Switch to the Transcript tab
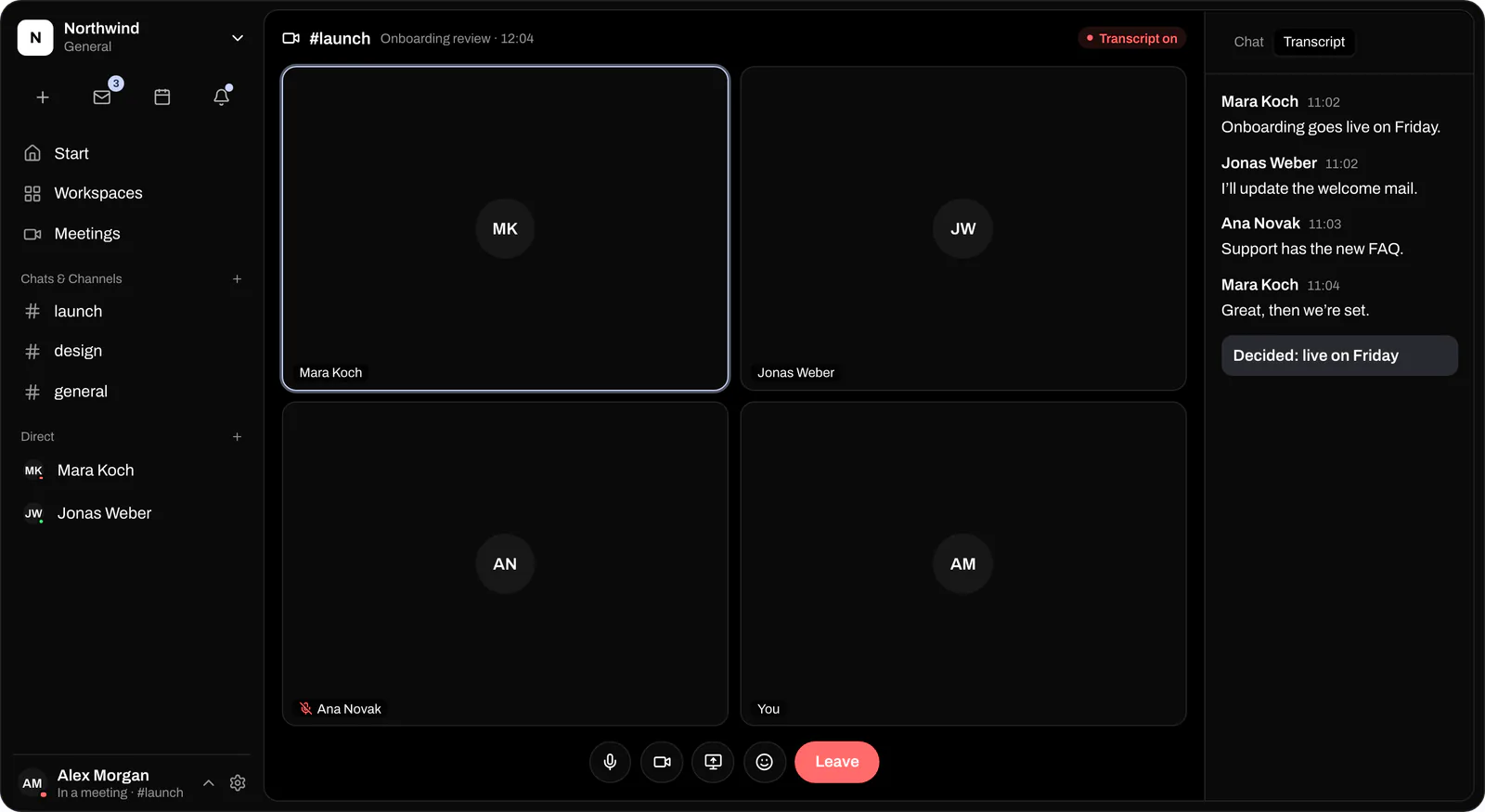The image size is (1485, 812). [x=1313, y=42]
